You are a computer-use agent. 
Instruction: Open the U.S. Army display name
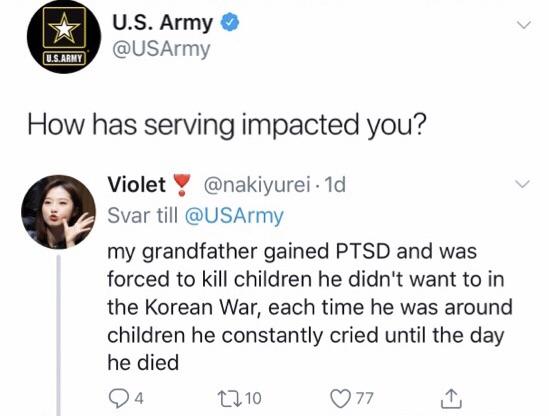pos(162,23)
